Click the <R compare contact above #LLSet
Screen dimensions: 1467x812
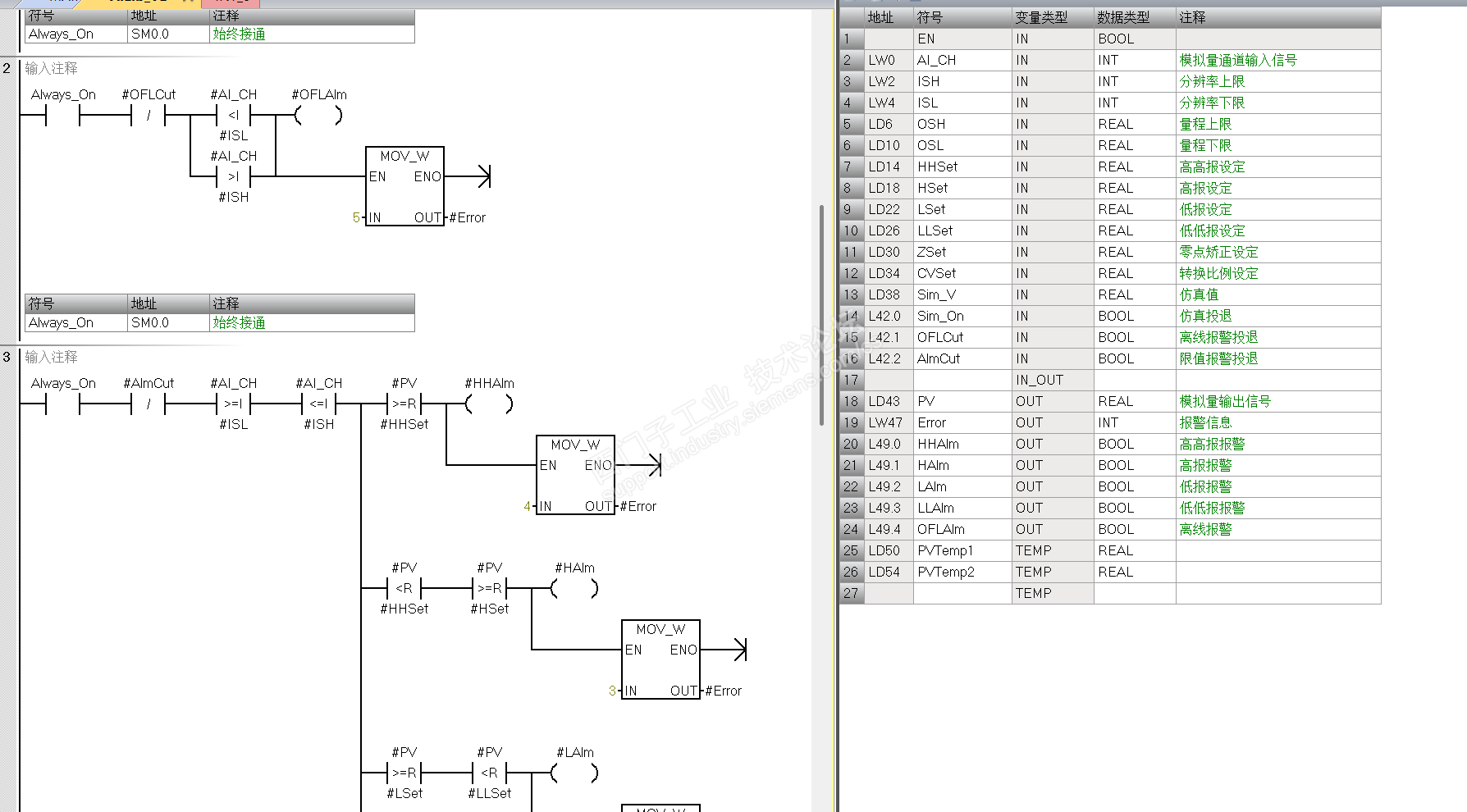coord(490,773)
